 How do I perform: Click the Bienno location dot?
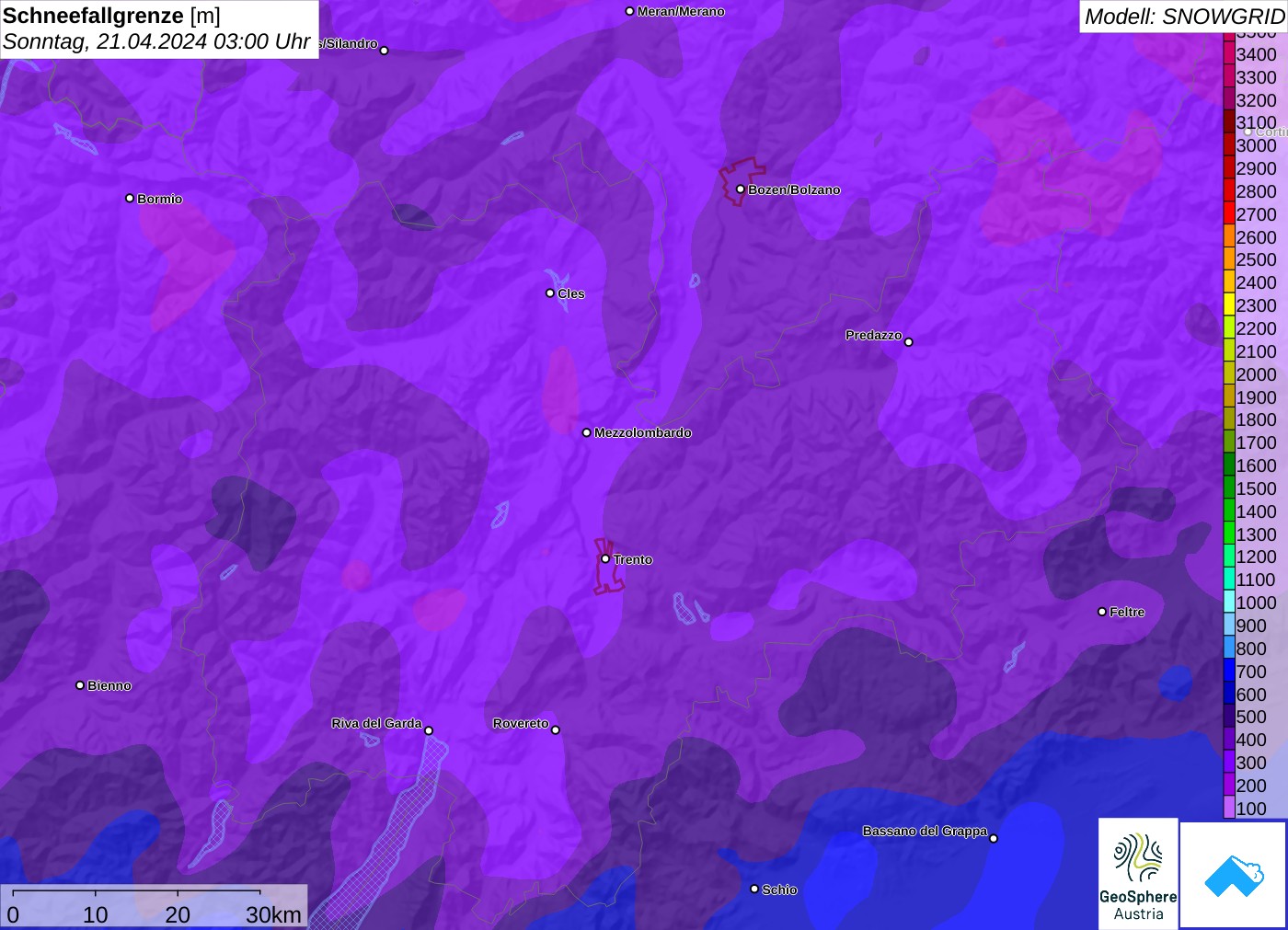tap(80, 685)
